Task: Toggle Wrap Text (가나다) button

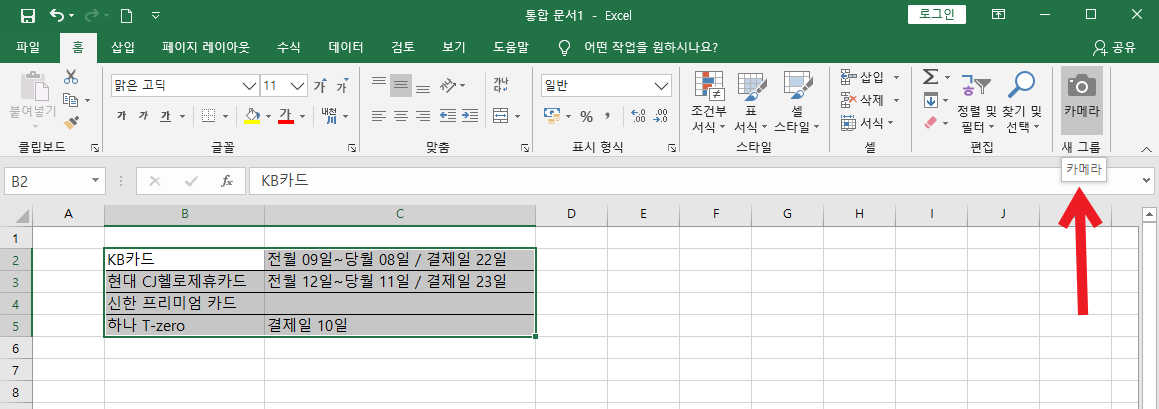Action: pos(500,85)
